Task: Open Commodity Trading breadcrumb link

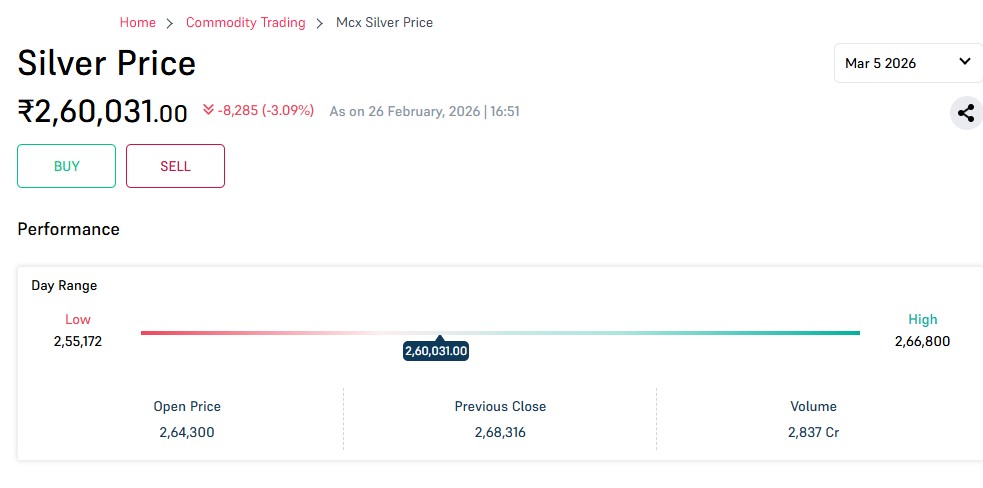Action: 245,22
